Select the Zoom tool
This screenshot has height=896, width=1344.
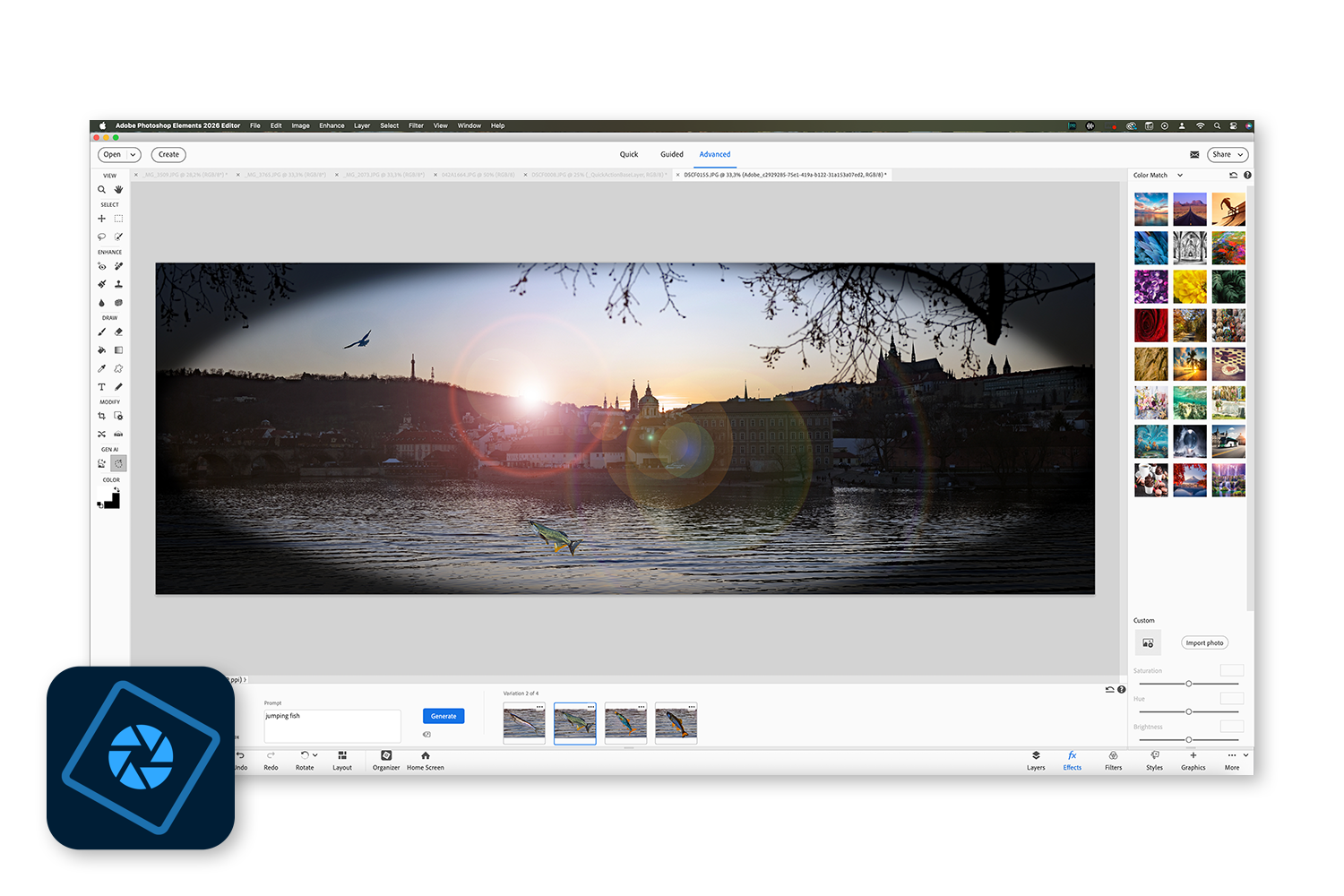click(x=101, y=189)
